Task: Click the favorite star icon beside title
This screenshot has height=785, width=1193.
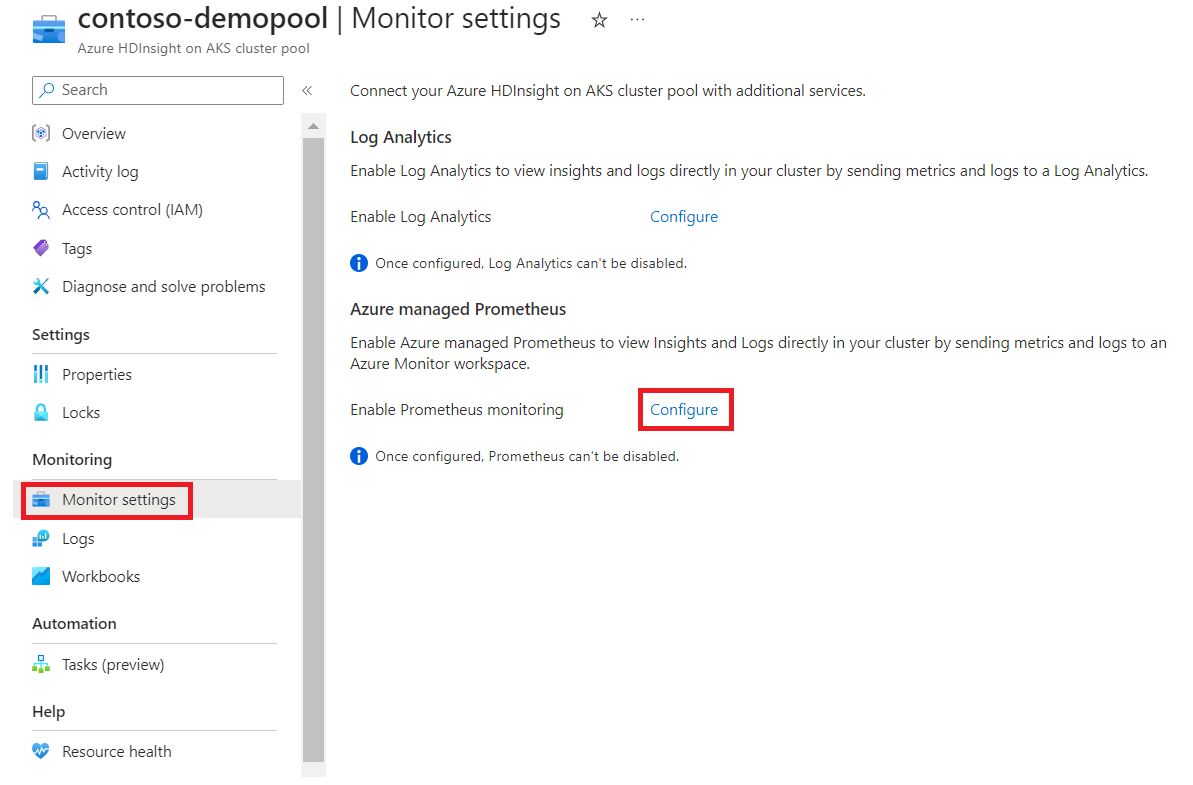Action: click(600, 21)
